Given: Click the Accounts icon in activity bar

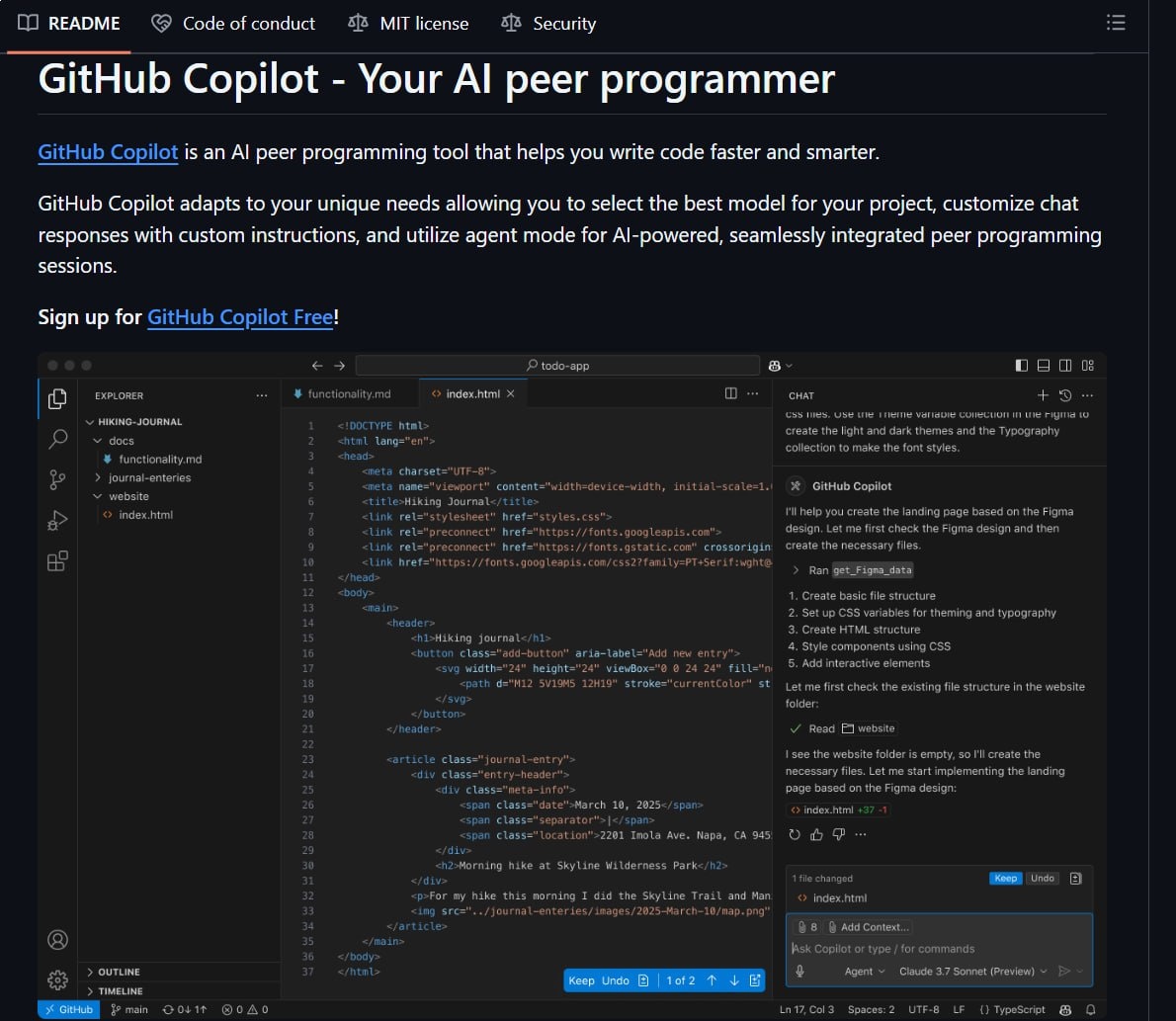Looking at the screenshot, I should (x=57, y=940).
